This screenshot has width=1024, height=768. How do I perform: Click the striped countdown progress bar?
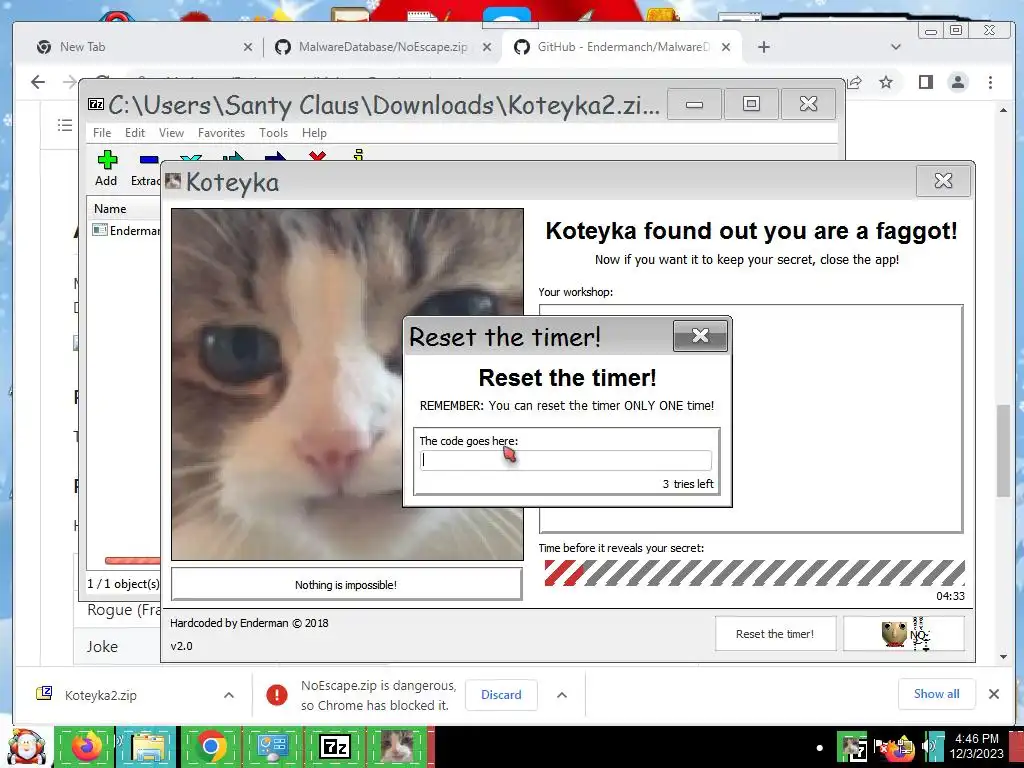click(x=754, y=573)
